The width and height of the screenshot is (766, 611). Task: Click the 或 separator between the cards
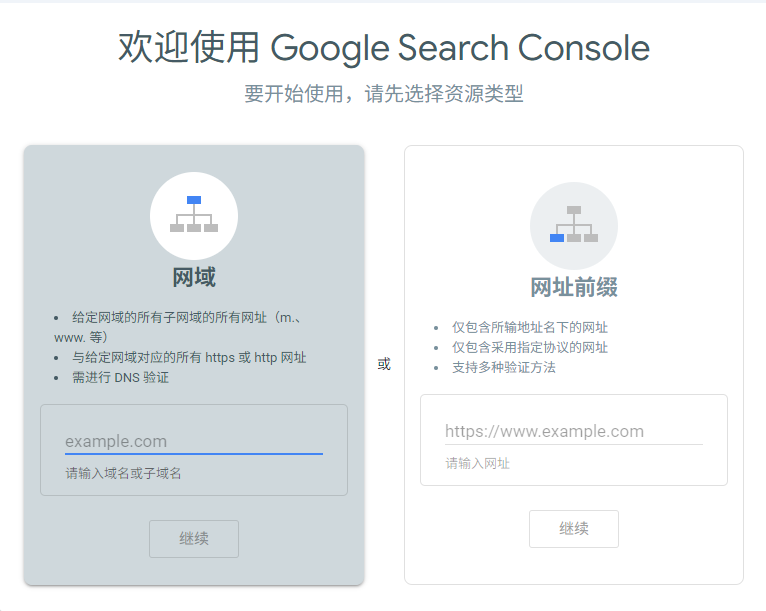pyautogui.click(x=384, y=364)
